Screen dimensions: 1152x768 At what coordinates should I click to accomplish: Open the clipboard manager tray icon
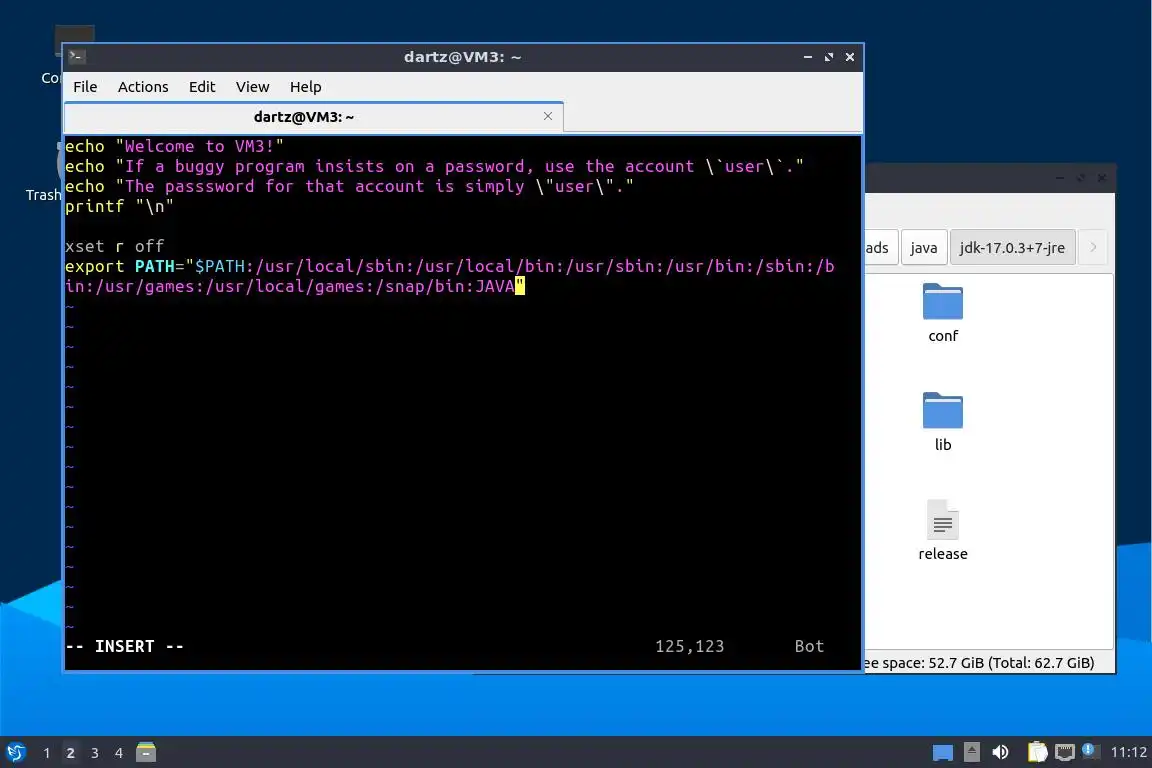coord(1037,752)
